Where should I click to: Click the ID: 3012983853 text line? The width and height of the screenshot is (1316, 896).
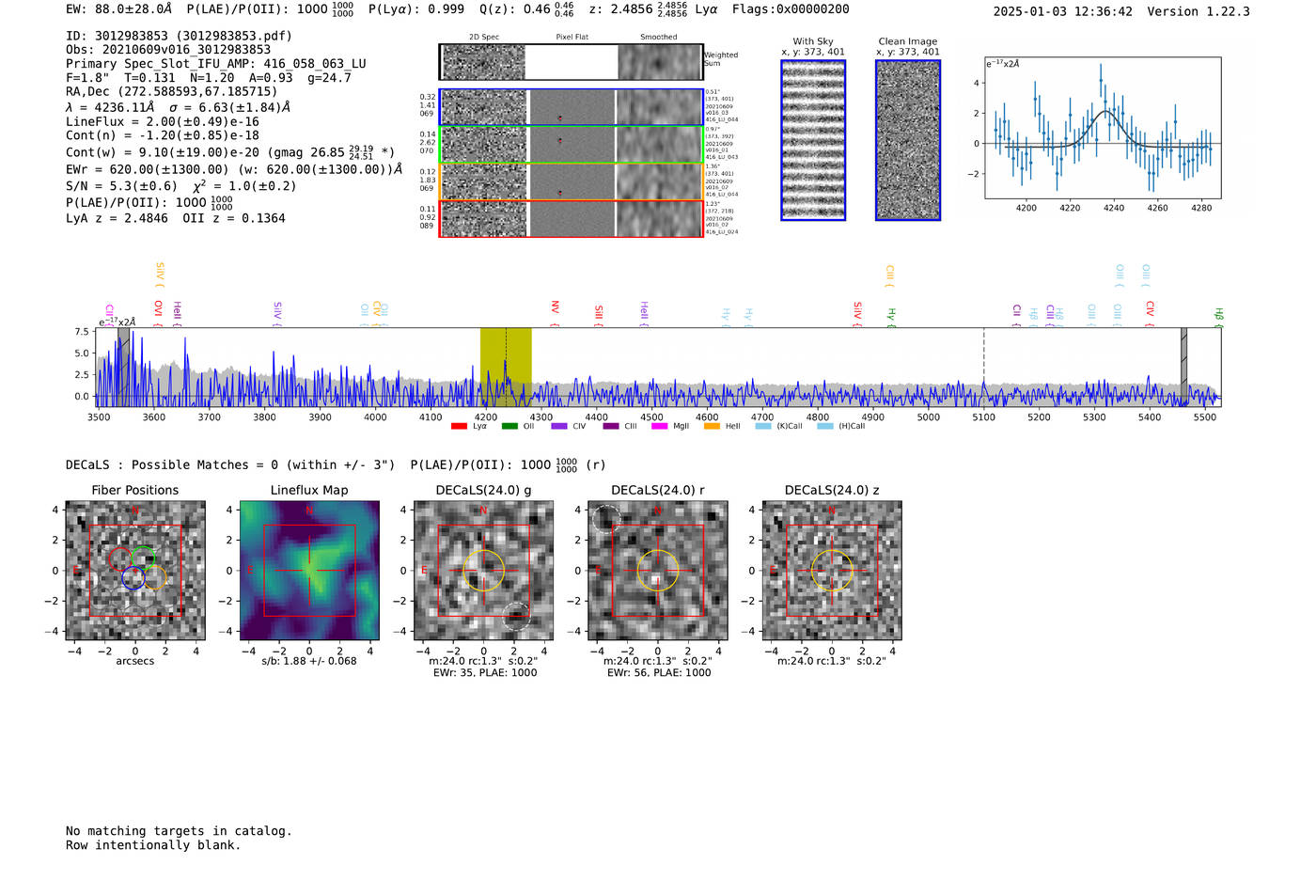coord(179,36)
